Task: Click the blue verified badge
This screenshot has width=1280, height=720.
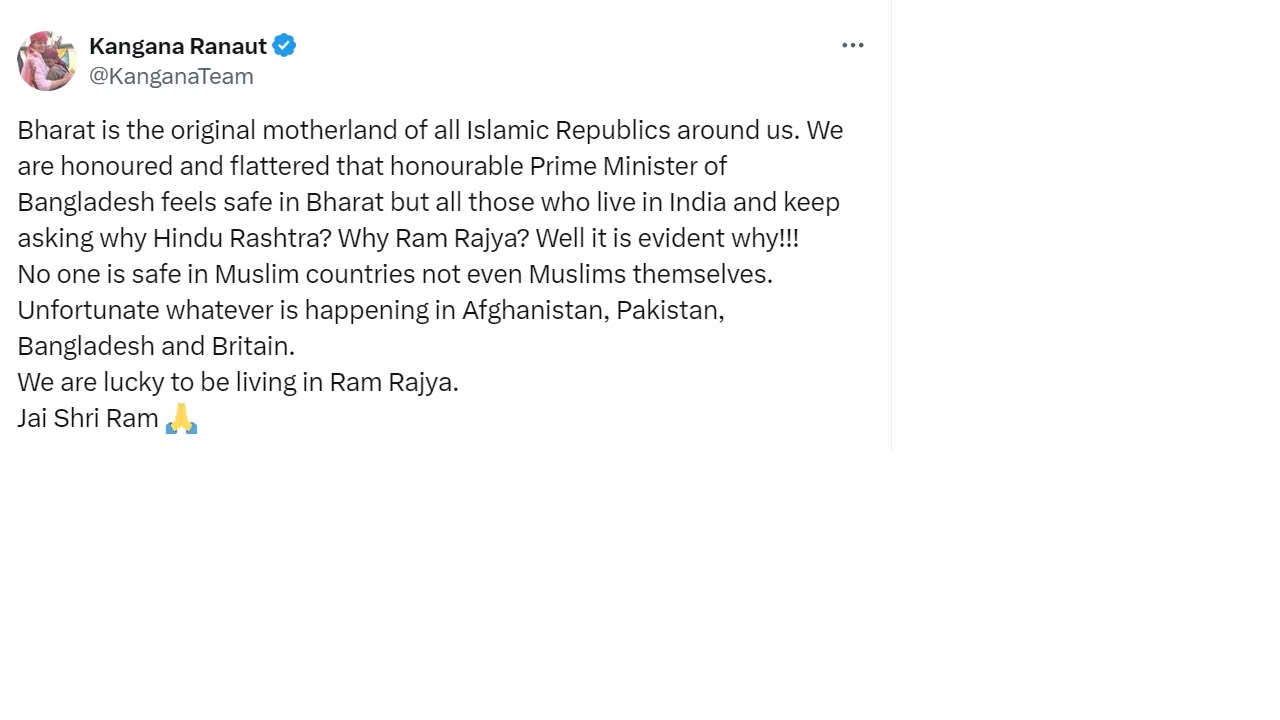Action: point(284,46)
